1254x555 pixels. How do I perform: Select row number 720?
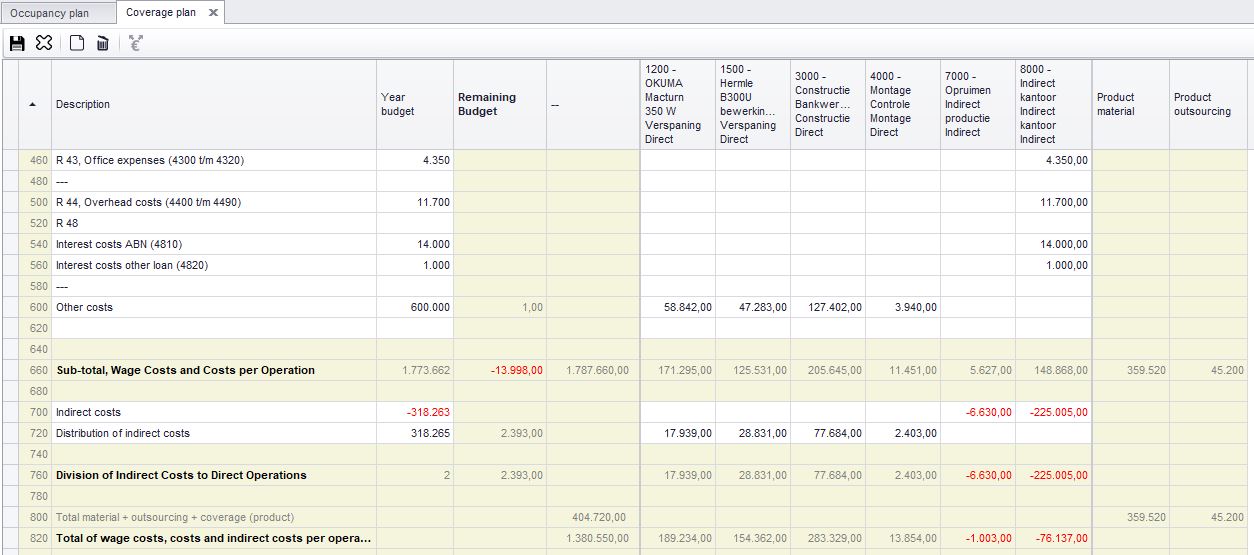point(35,433)
